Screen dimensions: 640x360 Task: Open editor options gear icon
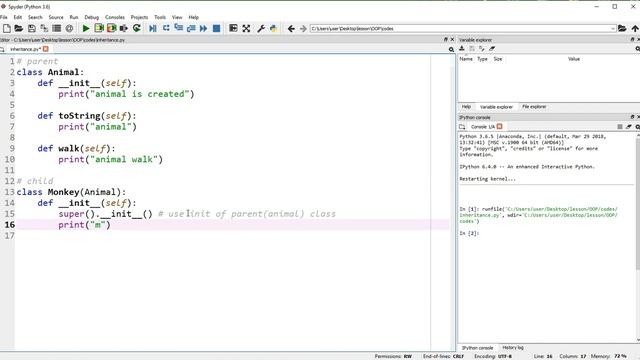click(x=451, y=49)
